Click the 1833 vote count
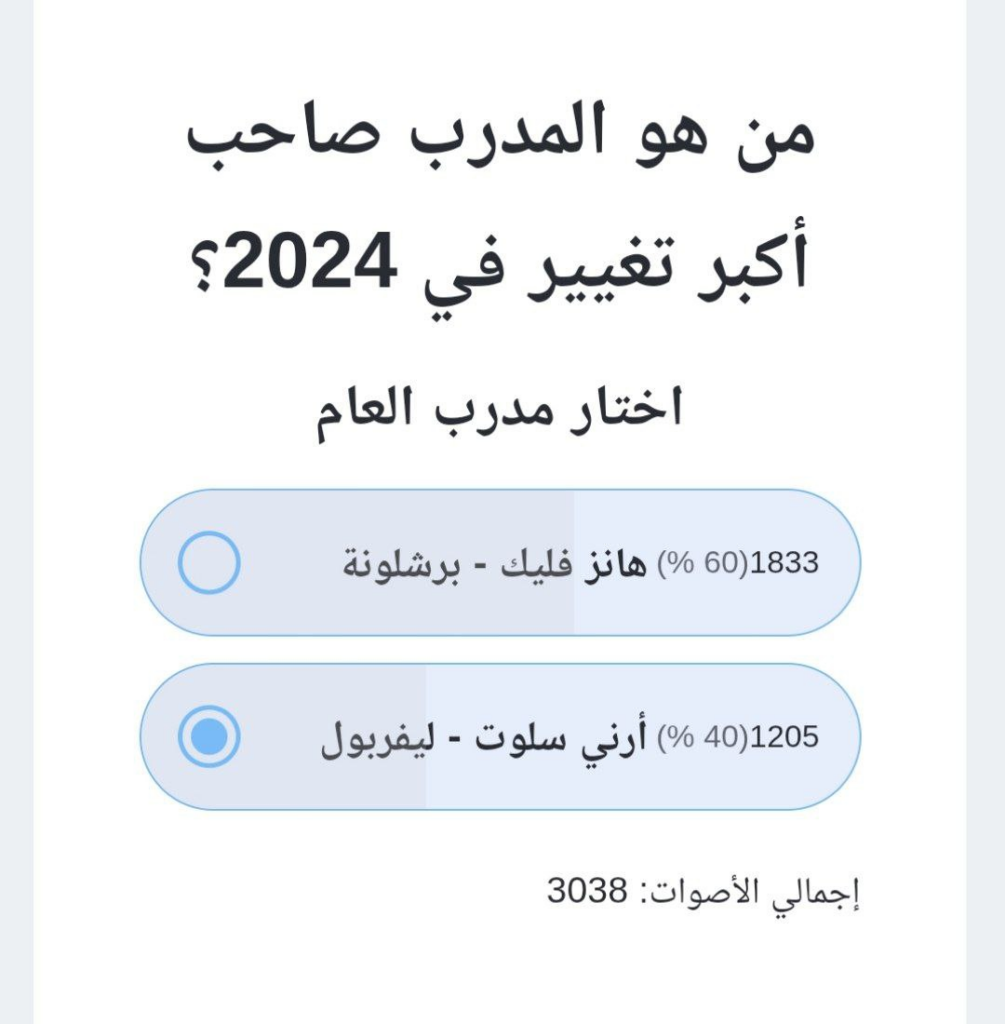 coord(783,563)
